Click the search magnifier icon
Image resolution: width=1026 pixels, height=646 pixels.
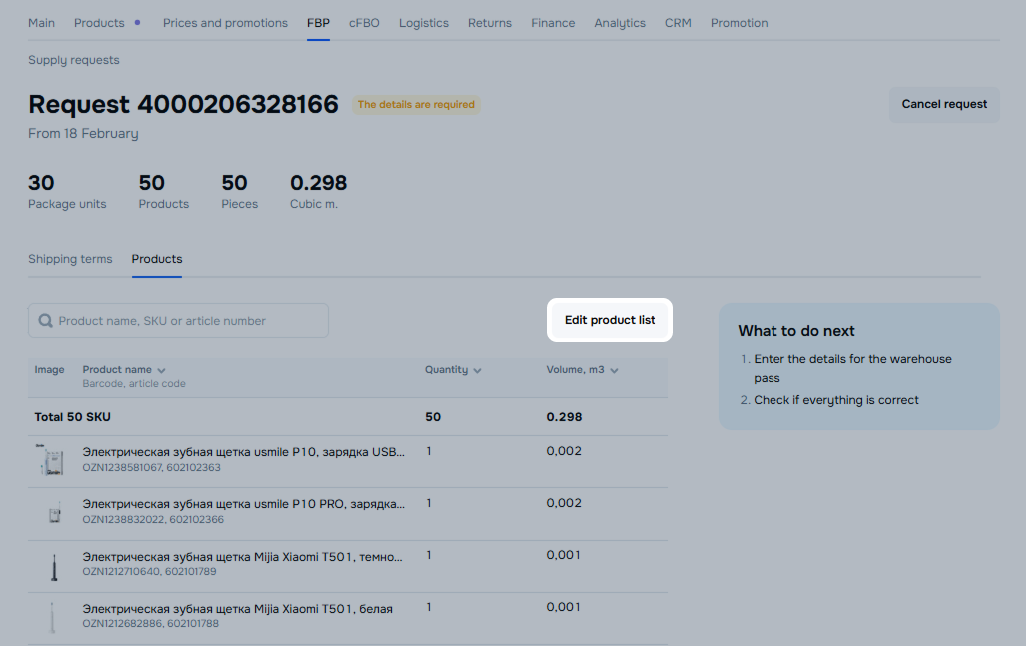(x=45, y=321)
